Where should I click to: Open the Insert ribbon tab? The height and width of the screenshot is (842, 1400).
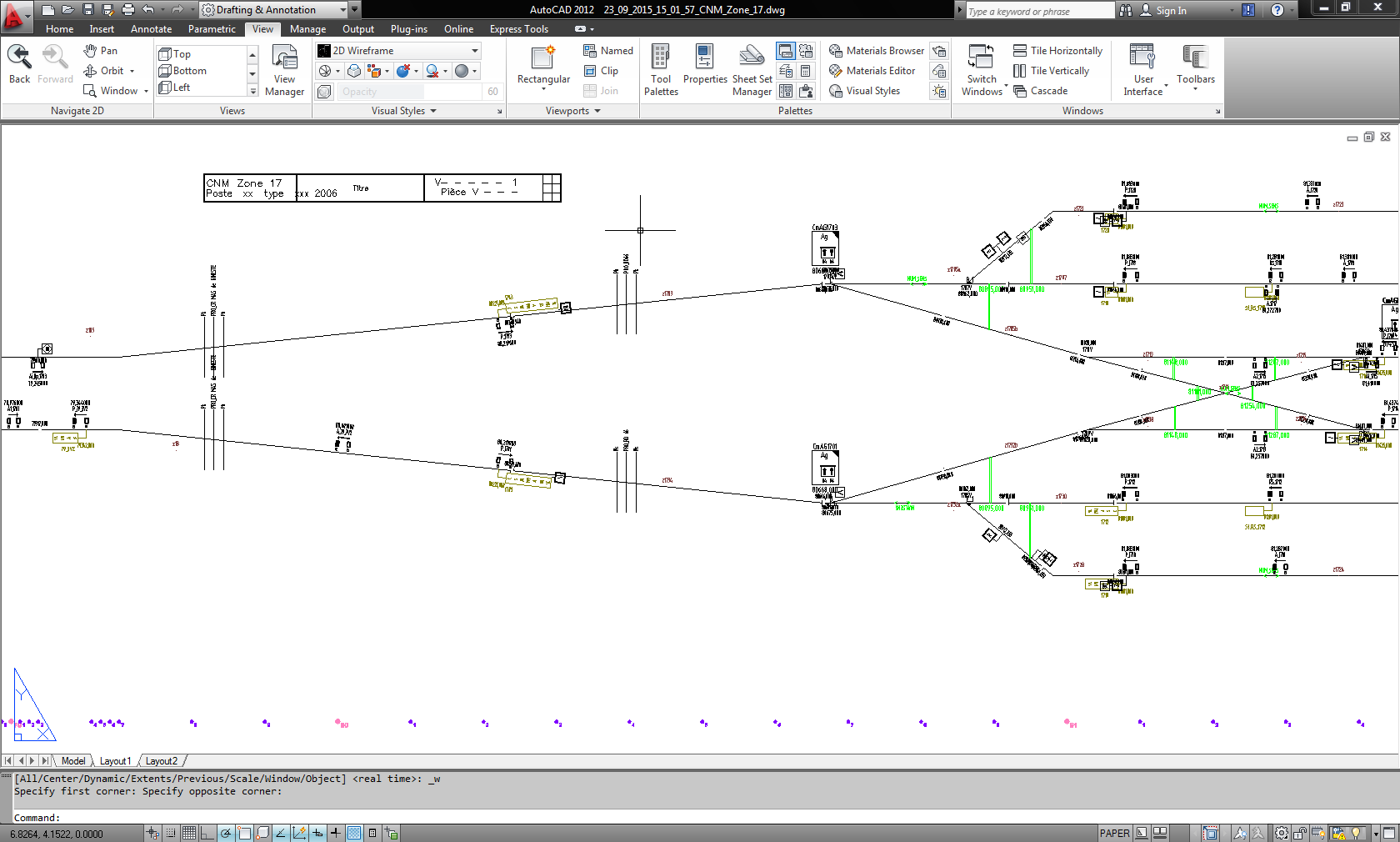click(x=102, y=29)
